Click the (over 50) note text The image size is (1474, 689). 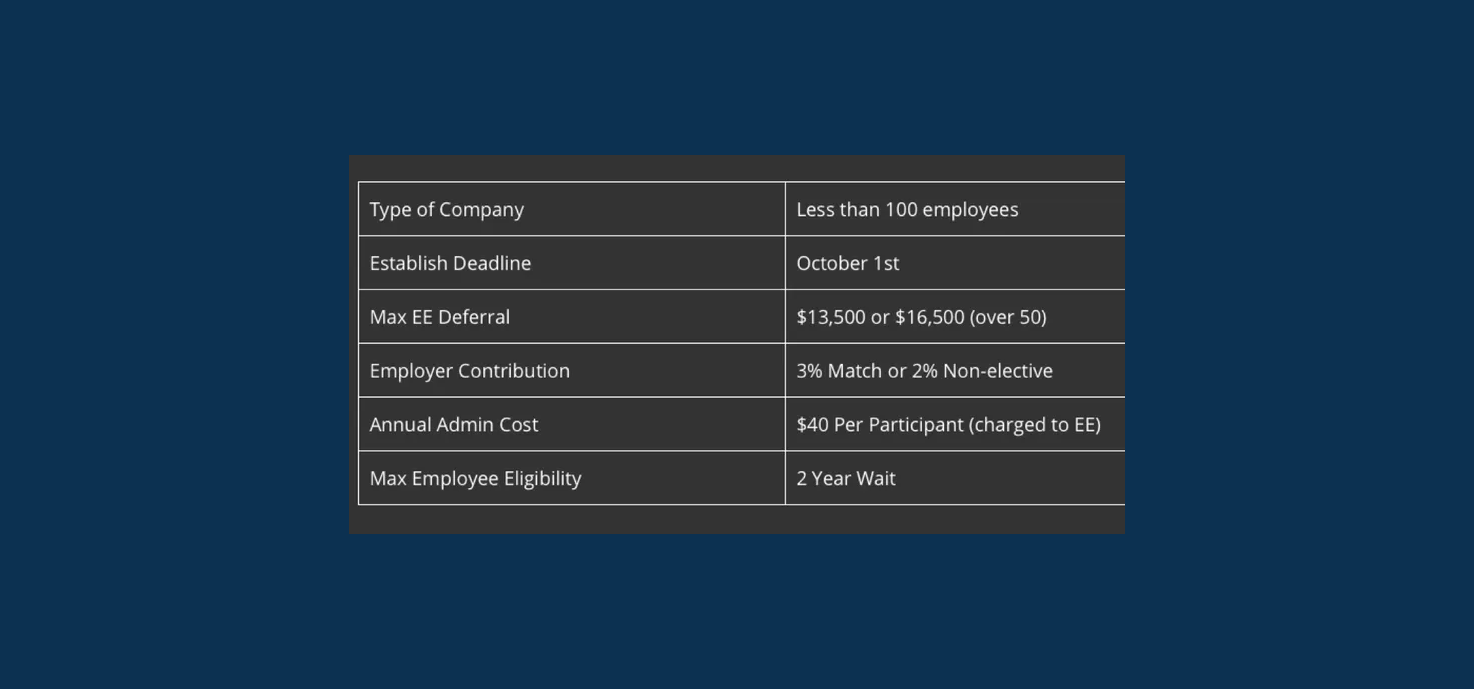(1008, 317)
